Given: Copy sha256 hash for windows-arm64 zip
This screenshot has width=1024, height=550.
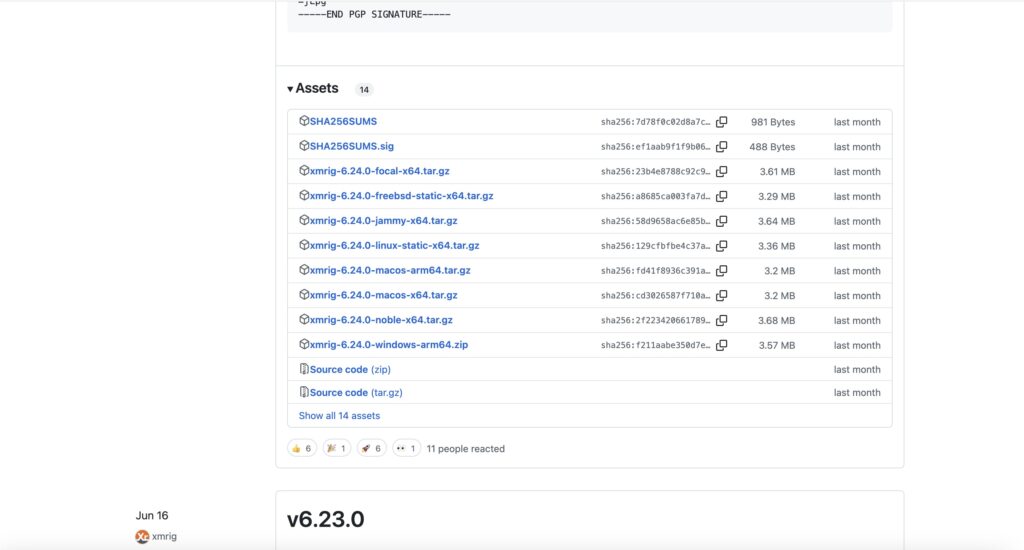Looking at the screenshot, I should tap(722, 346).
